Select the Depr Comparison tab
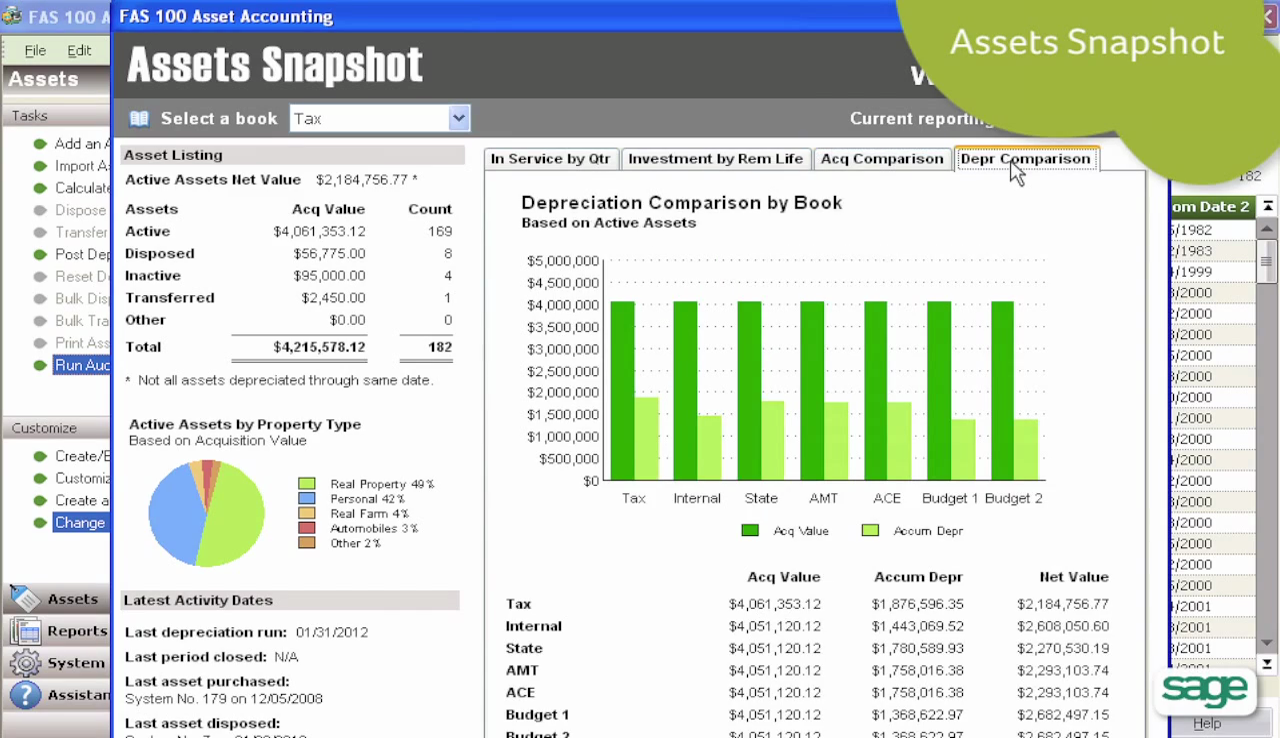 pyautogui.click(x=1026, y=159)
